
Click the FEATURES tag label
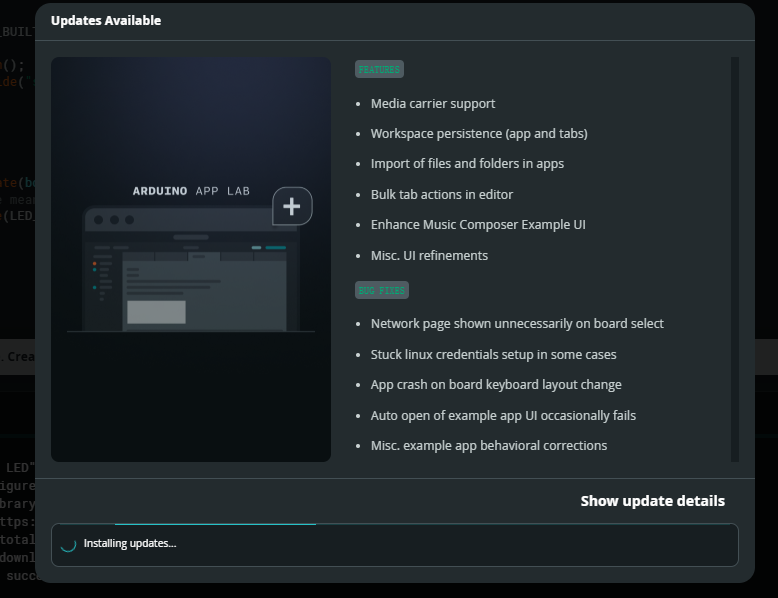[379, 69]
